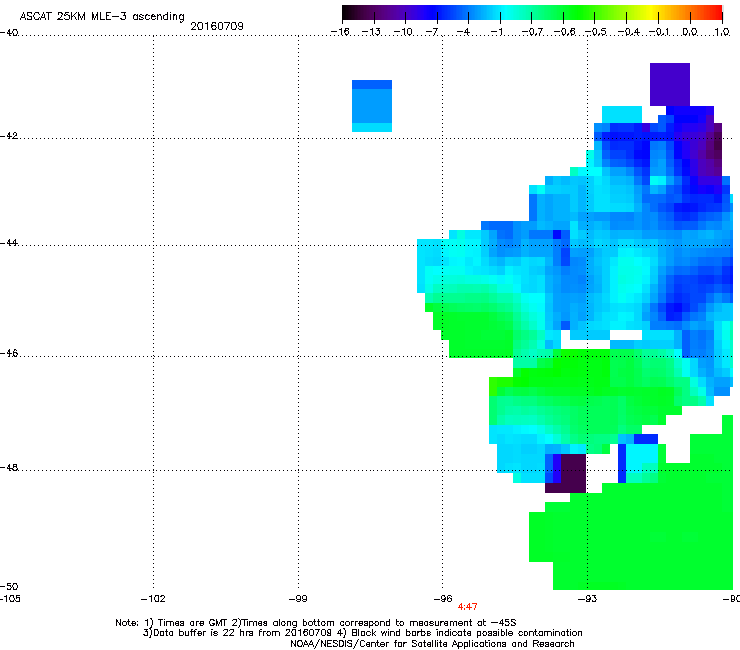Click the note line starting "Note: 1) Times are GMT"
Image resolution: width=740 pixels, height=650 pixels.
[316, 623]
